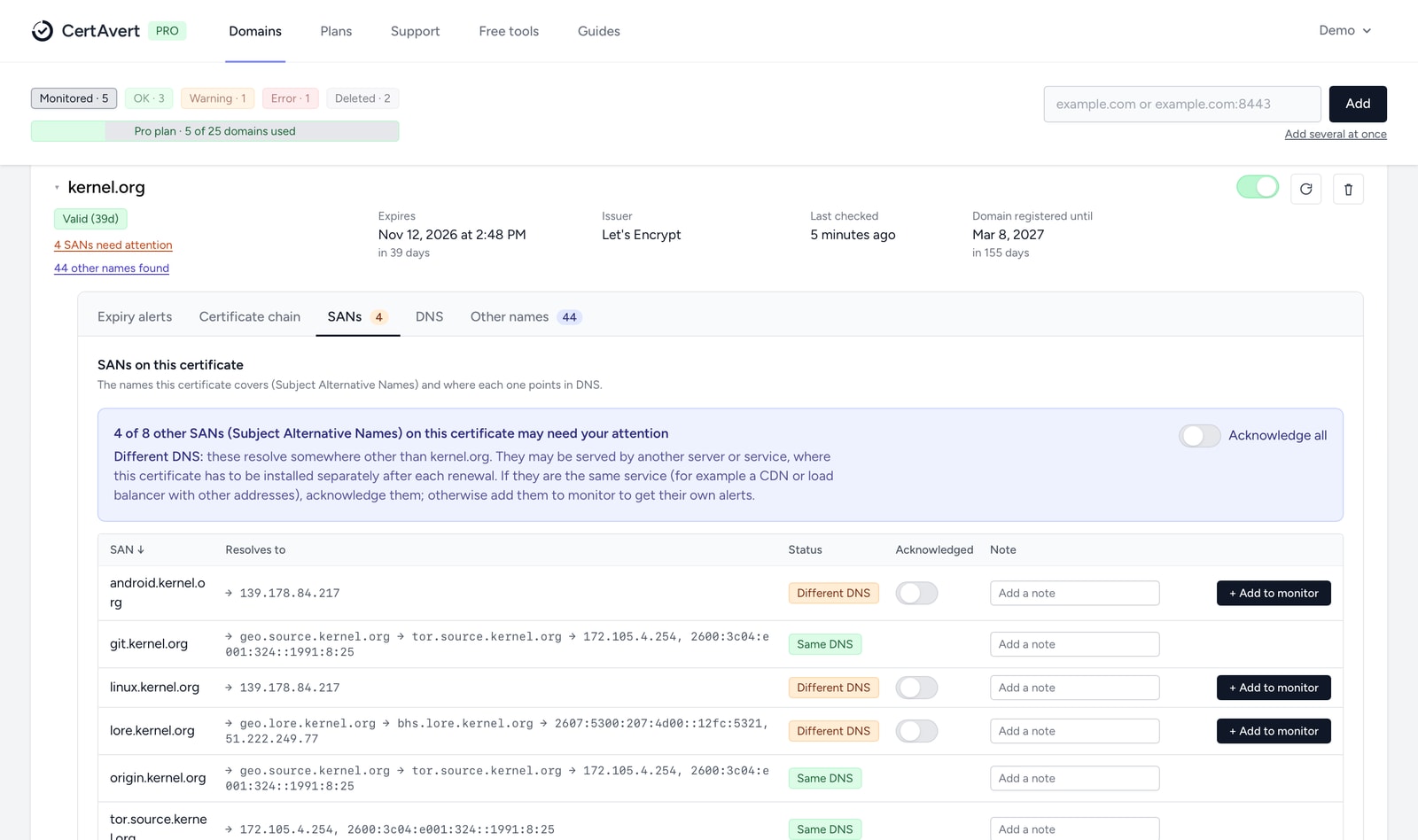Toggle monitoring switch for kernel.org

click(x=1258, y=187)
